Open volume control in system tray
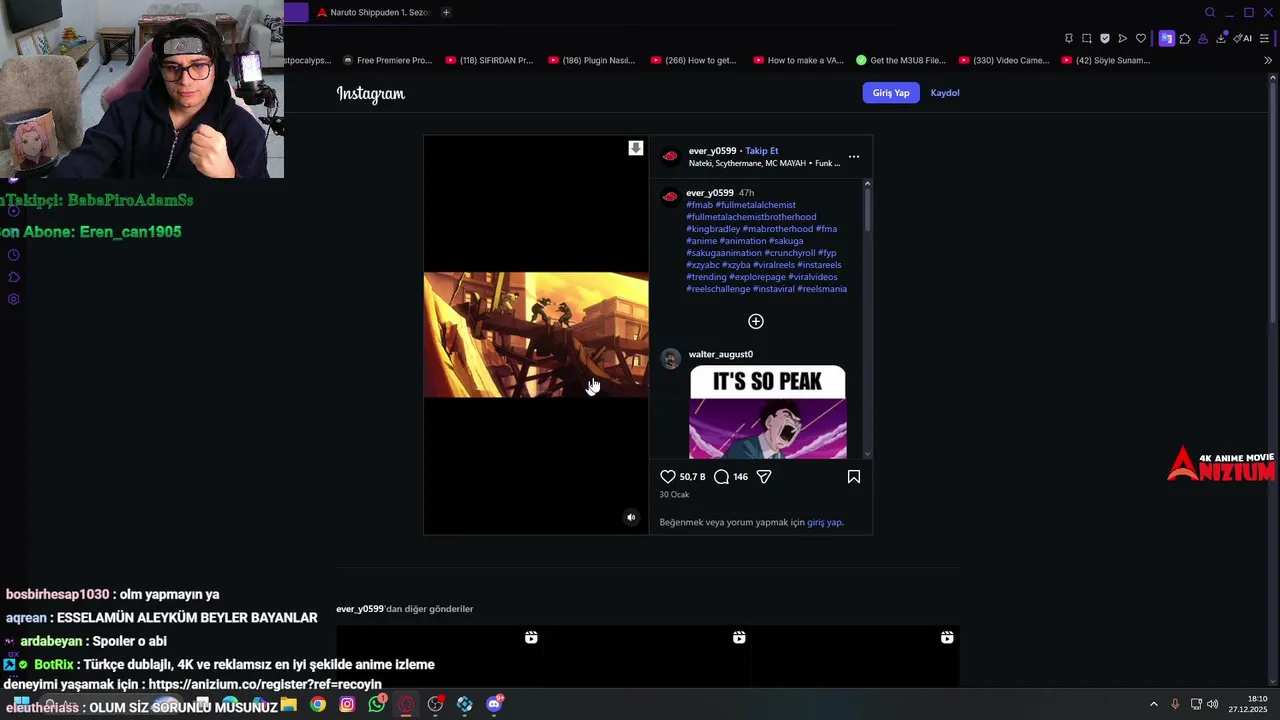Image resolution: width=1280 pixels, height=720 pixels. tap(1212, 704)
